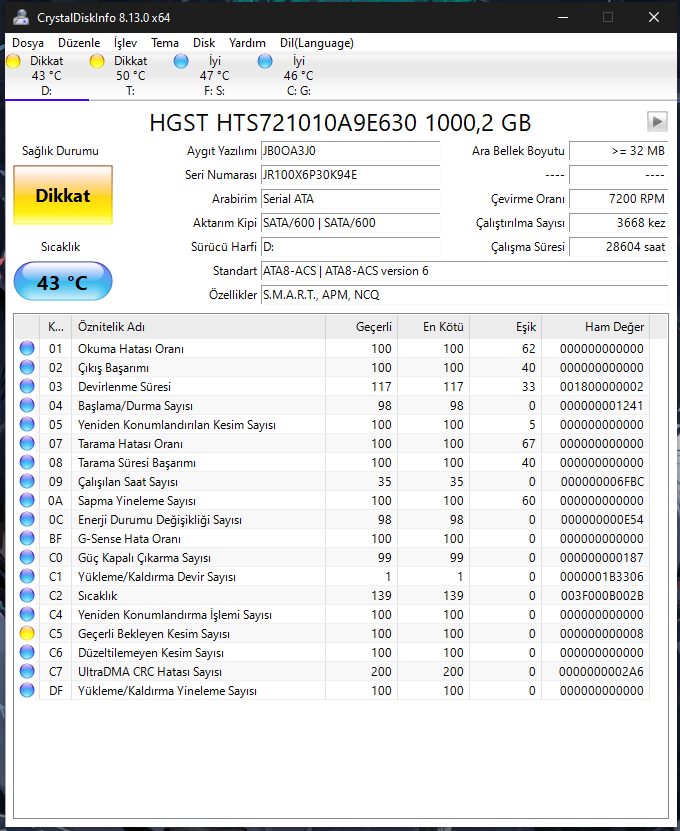This screenshot has height=831, width=680.
Task: Open the Yardım menu
Action: coord(247,43)
